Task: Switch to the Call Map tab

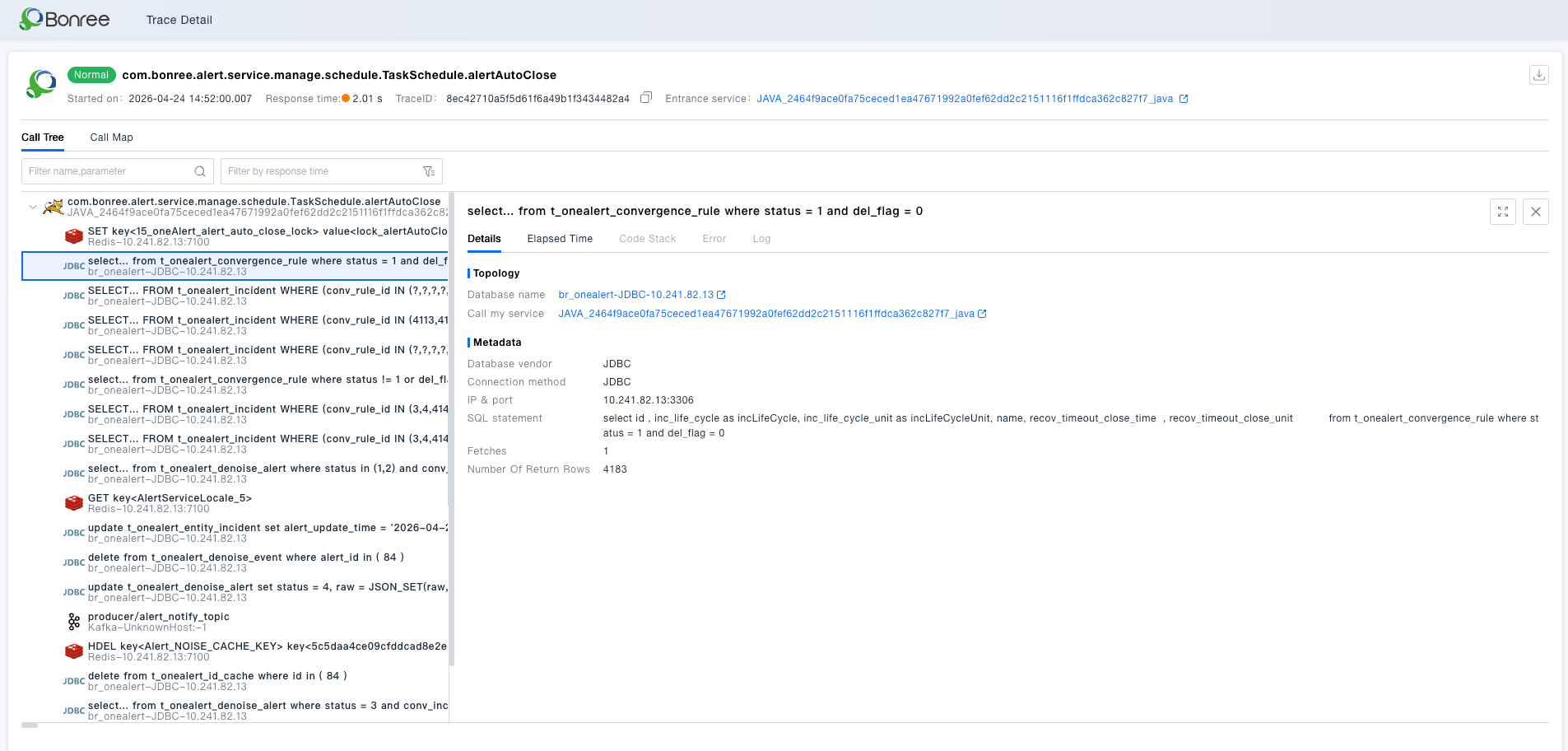Action: [x=111, y=138]
